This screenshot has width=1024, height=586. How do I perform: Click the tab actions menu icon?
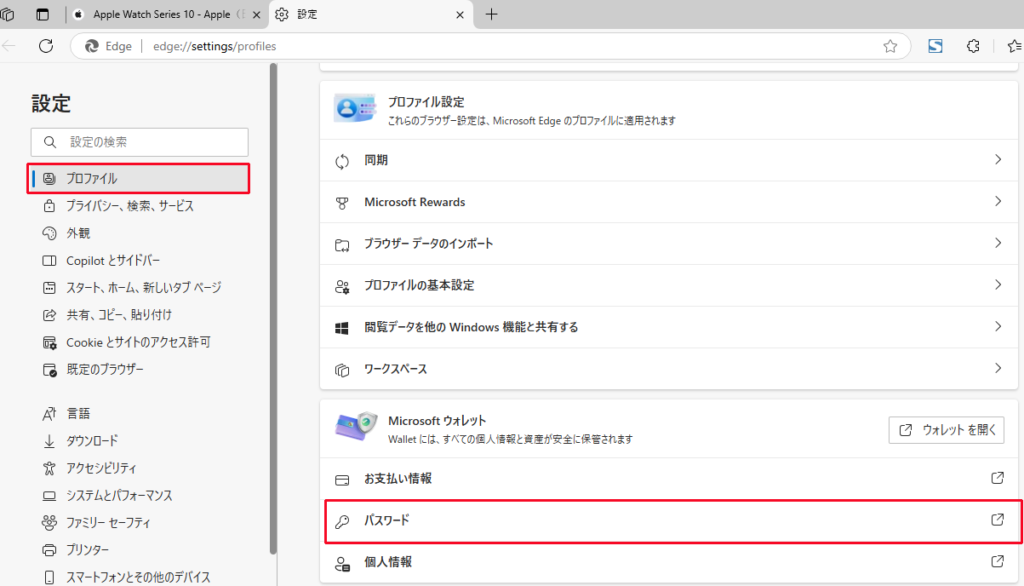point(42,15)
